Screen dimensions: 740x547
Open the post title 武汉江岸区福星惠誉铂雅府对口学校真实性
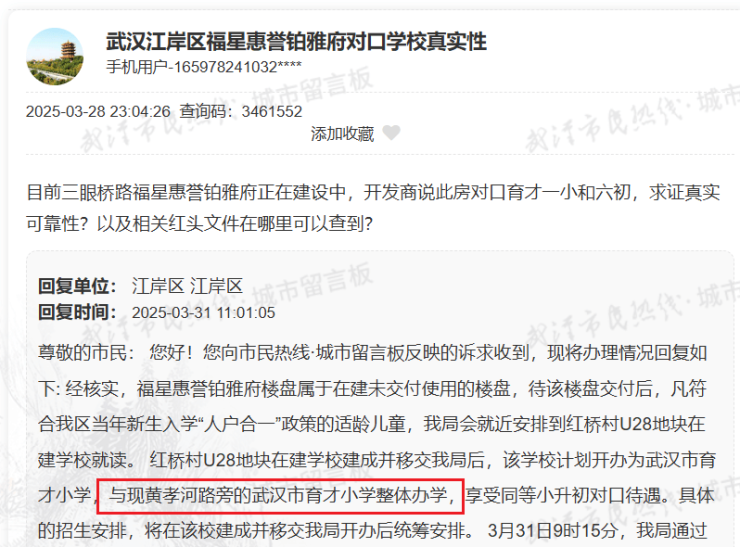tap(296, 42)
